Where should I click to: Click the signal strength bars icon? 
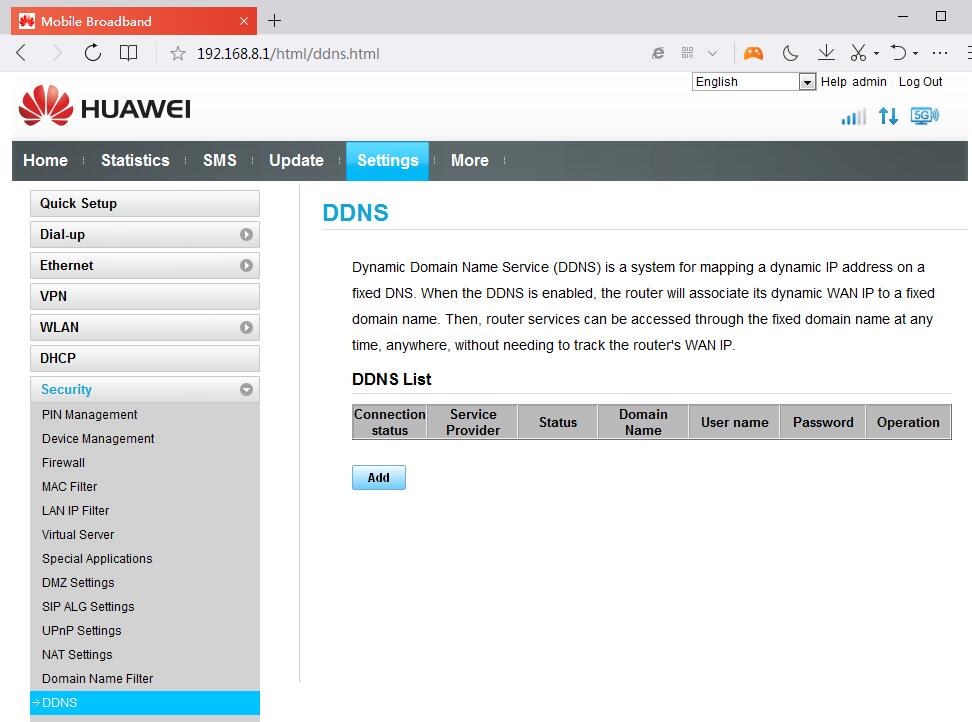pyautogui.click(x=853, y=117)
